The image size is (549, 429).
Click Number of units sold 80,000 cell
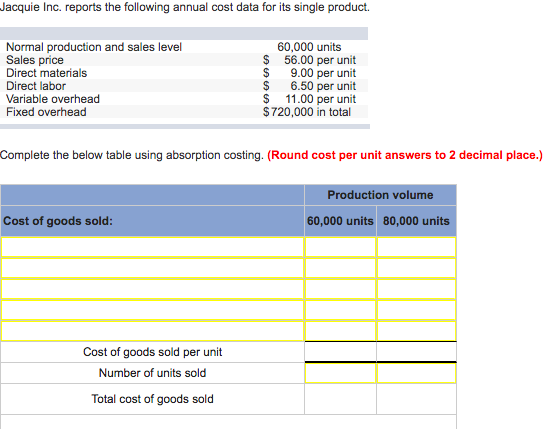click(417, 373)
